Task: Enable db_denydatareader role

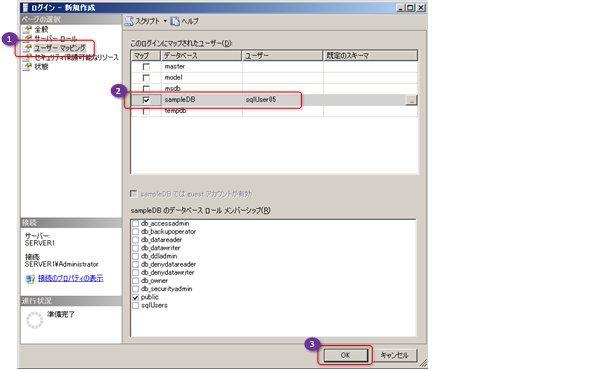Action: [x=135, y=265]
